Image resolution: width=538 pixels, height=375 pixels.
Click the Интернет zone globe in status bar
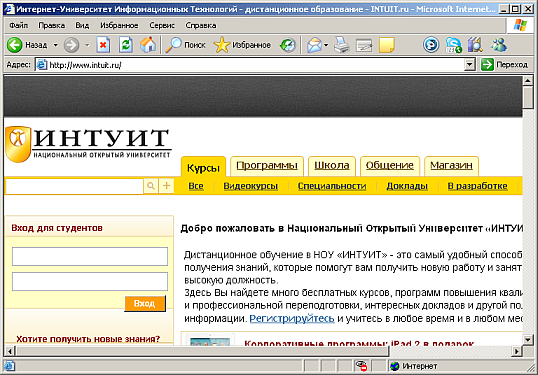click(395, 366)
